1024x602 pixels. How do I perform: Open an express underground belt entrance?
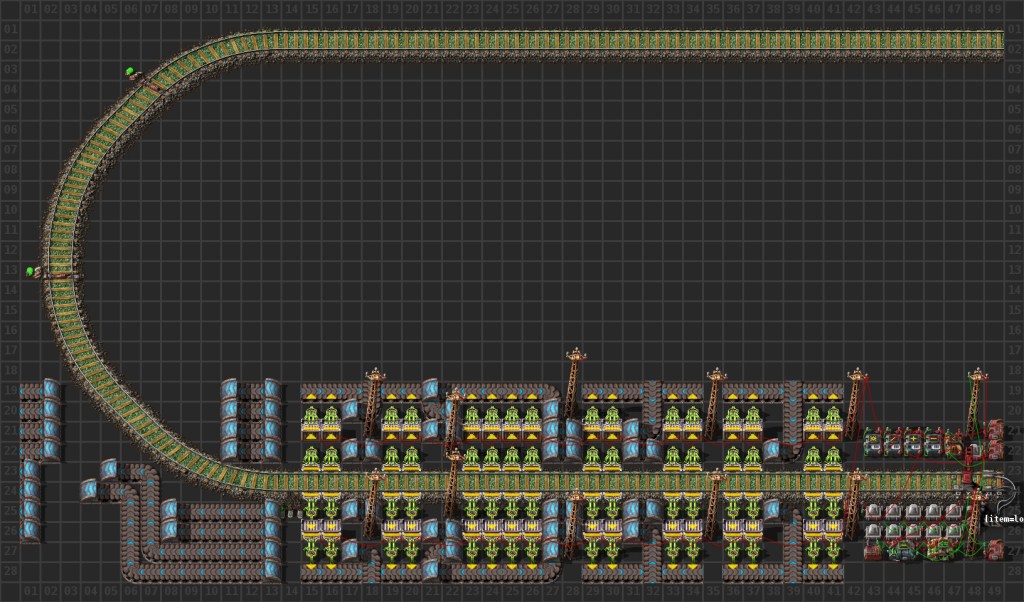coord(108,469)
